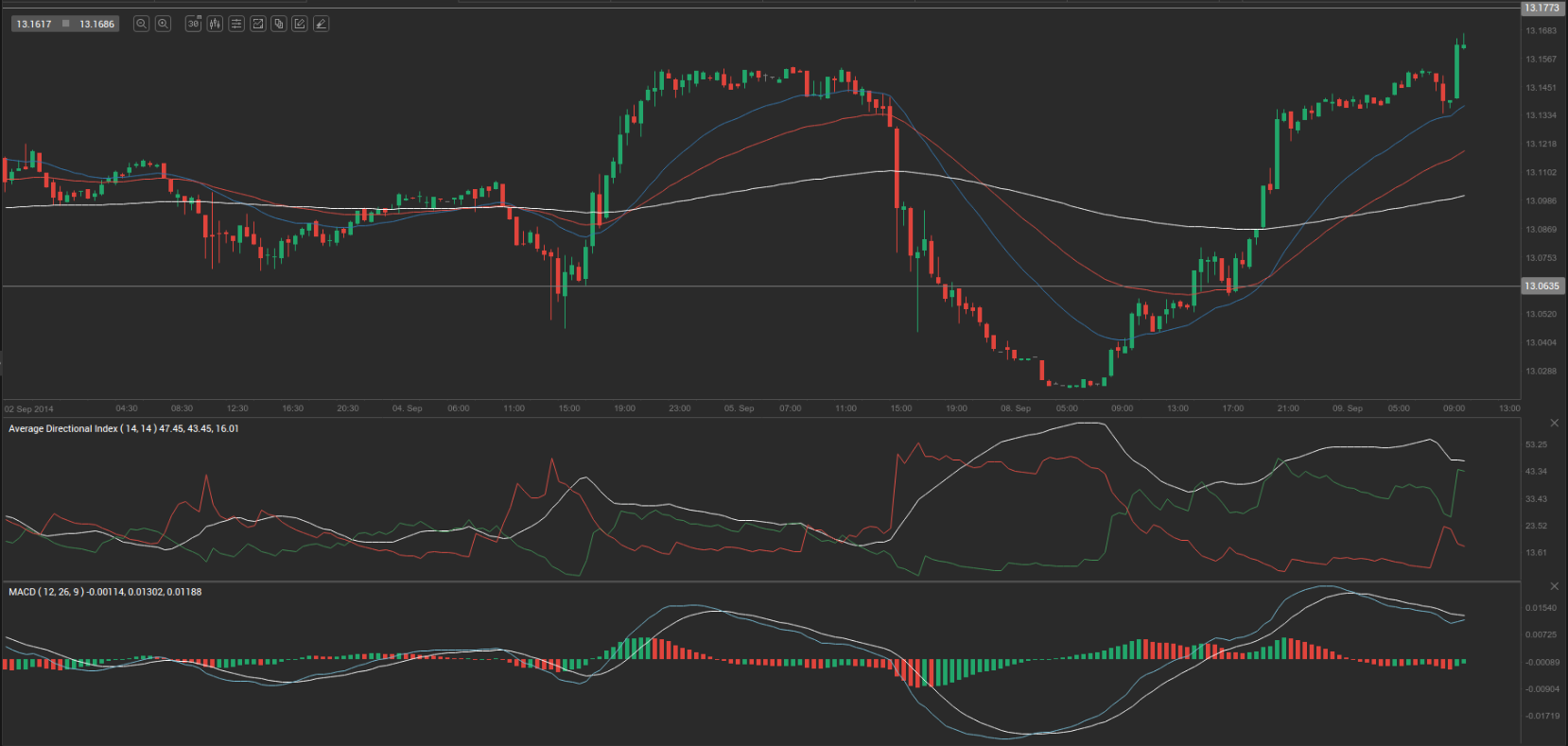Open the indicators line-chart icon

(257, 24)
